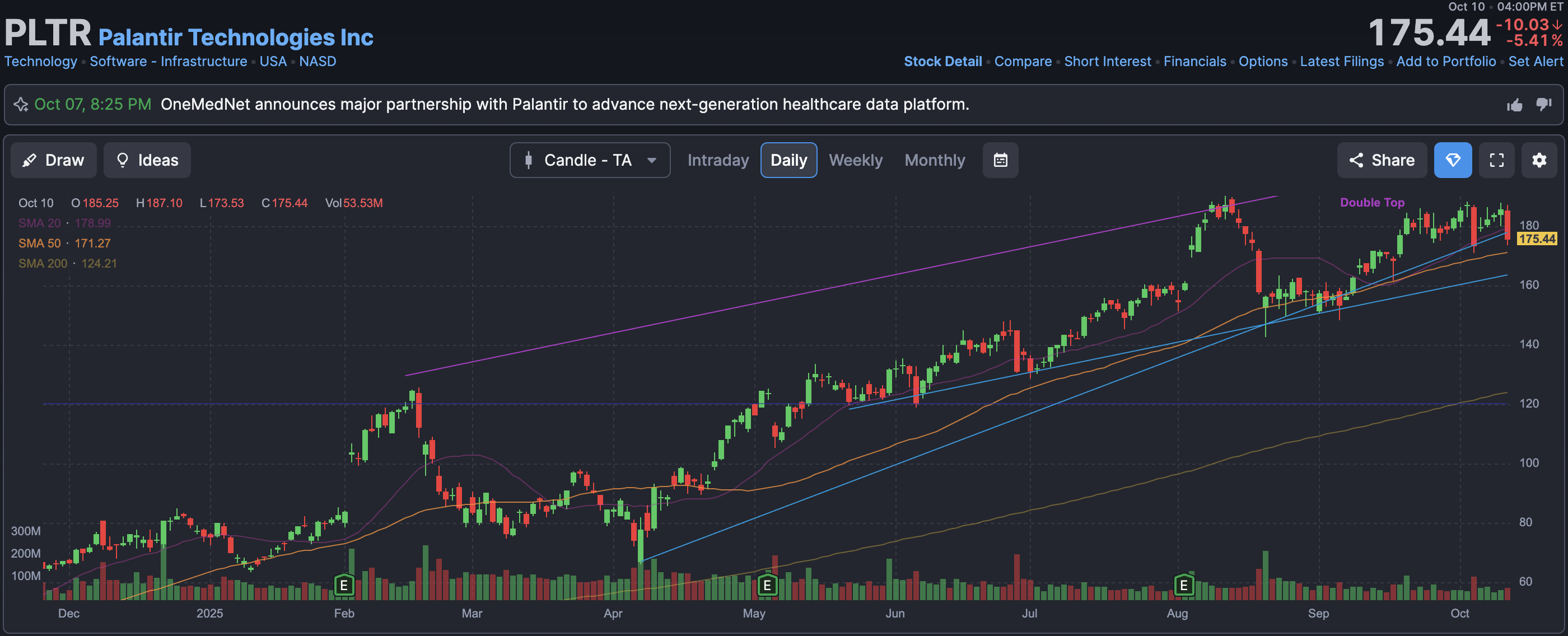The image size is (1568, 636).
Task: Open chart settings gear
Action: point(1539,160)
